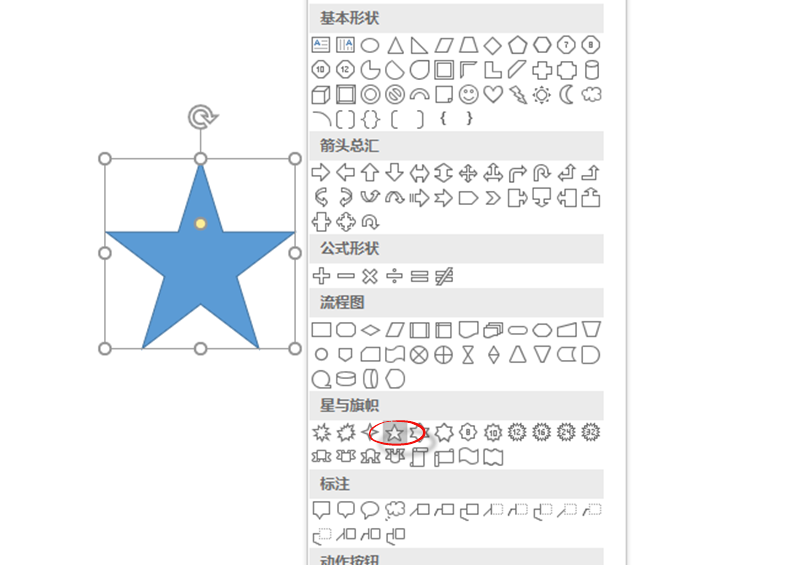Insert the right arrow shape
The image size is (800, 565).
321,173
